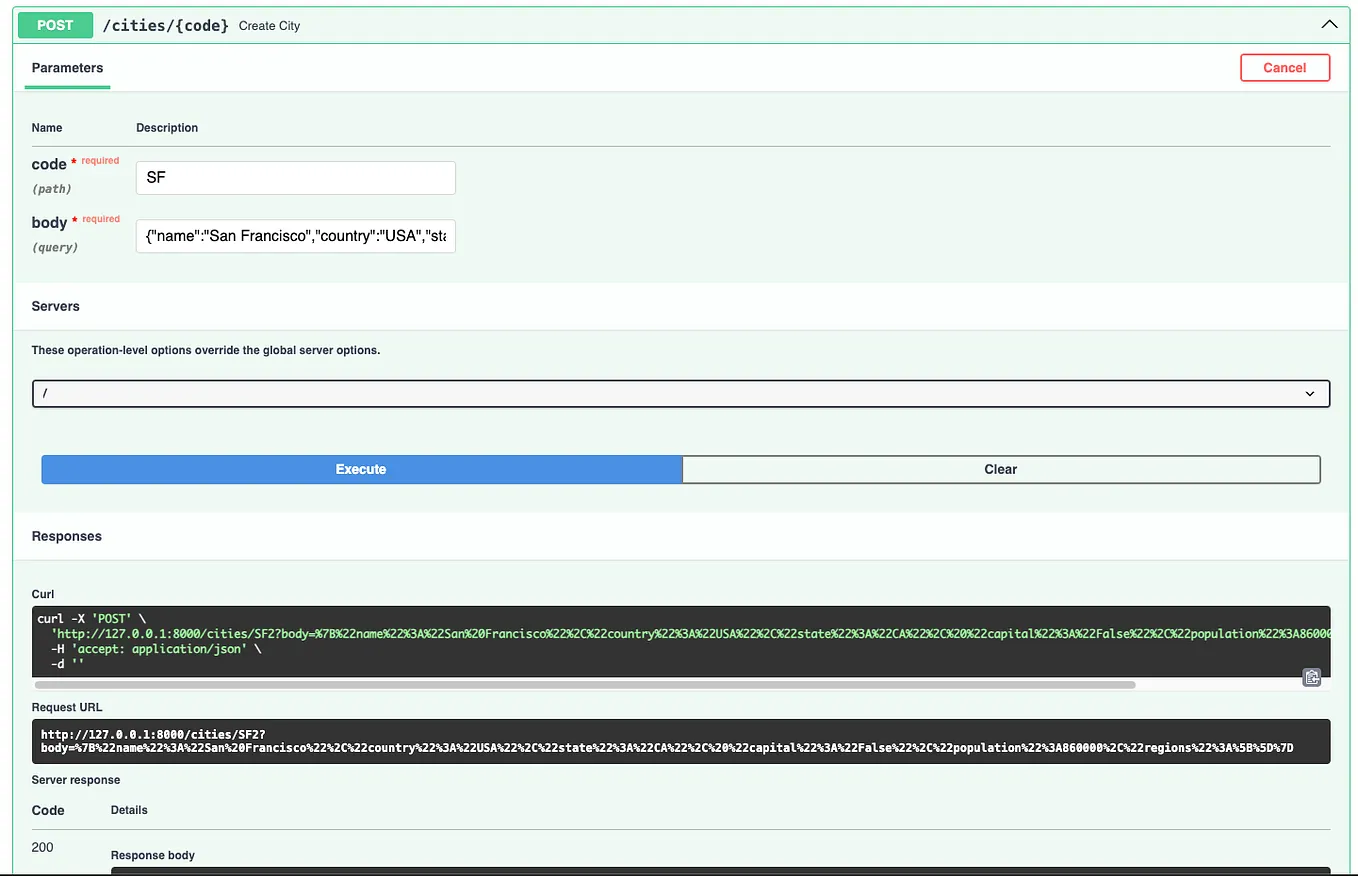This screenshot has width=1358, height=876.
Task: Click the Server response Details label
Action: tap(129, 810)
